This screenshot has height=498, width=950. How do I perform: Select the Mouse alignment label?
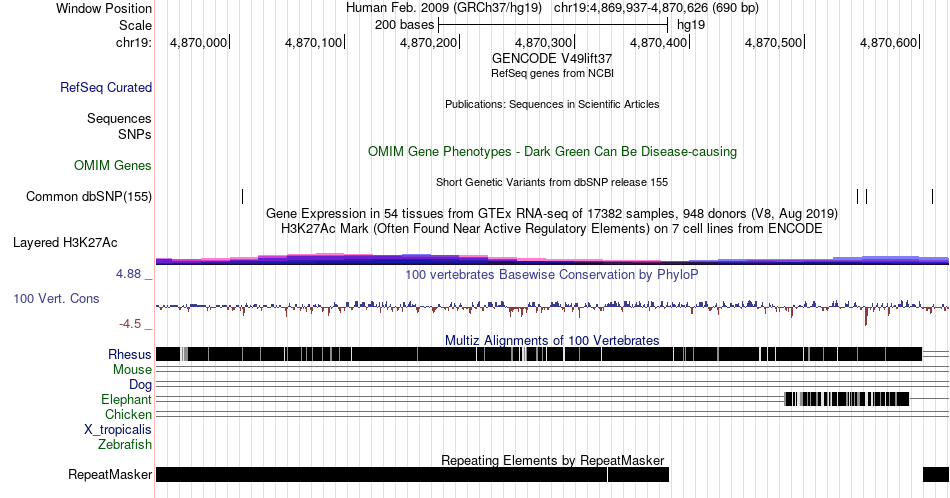[x=132, y=370]
